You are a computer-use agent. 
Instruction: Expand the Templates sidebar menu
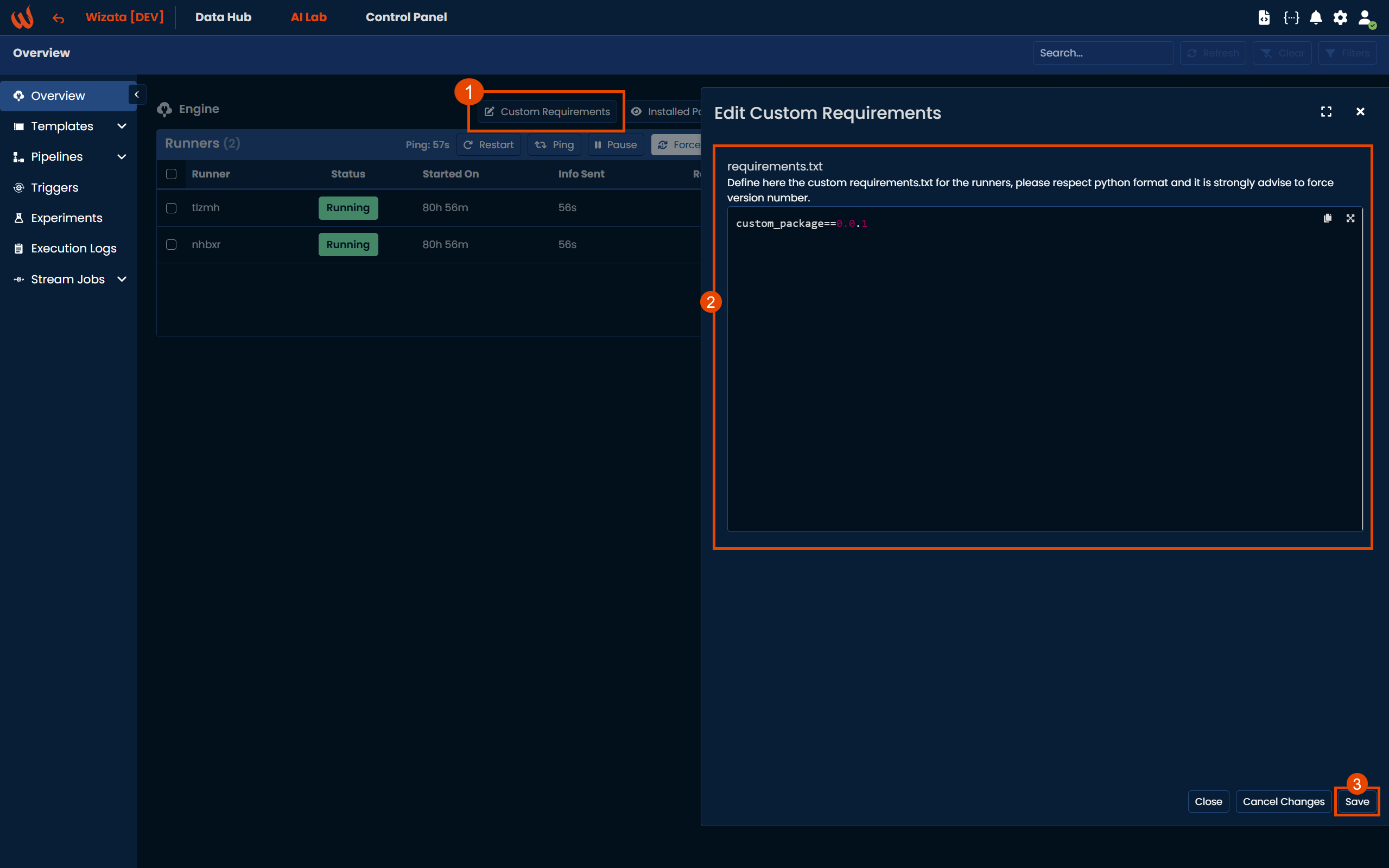click(121, 126)
